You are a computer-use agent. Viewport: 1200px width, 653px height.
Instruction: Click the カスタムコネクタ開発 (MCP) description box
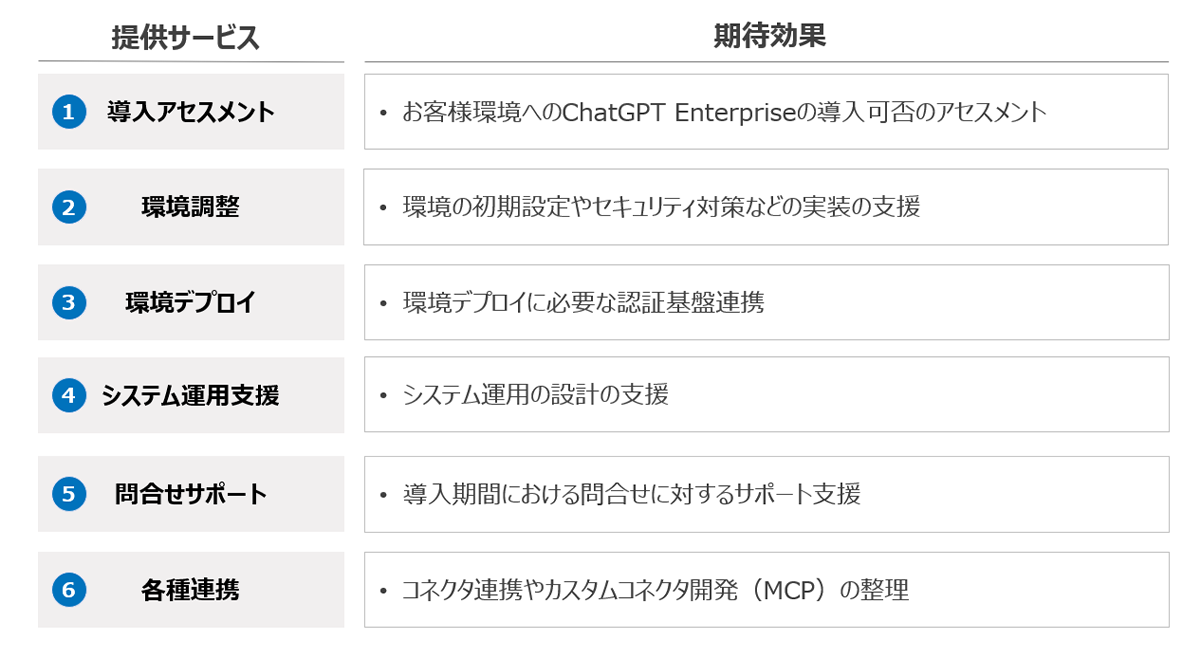766,590
